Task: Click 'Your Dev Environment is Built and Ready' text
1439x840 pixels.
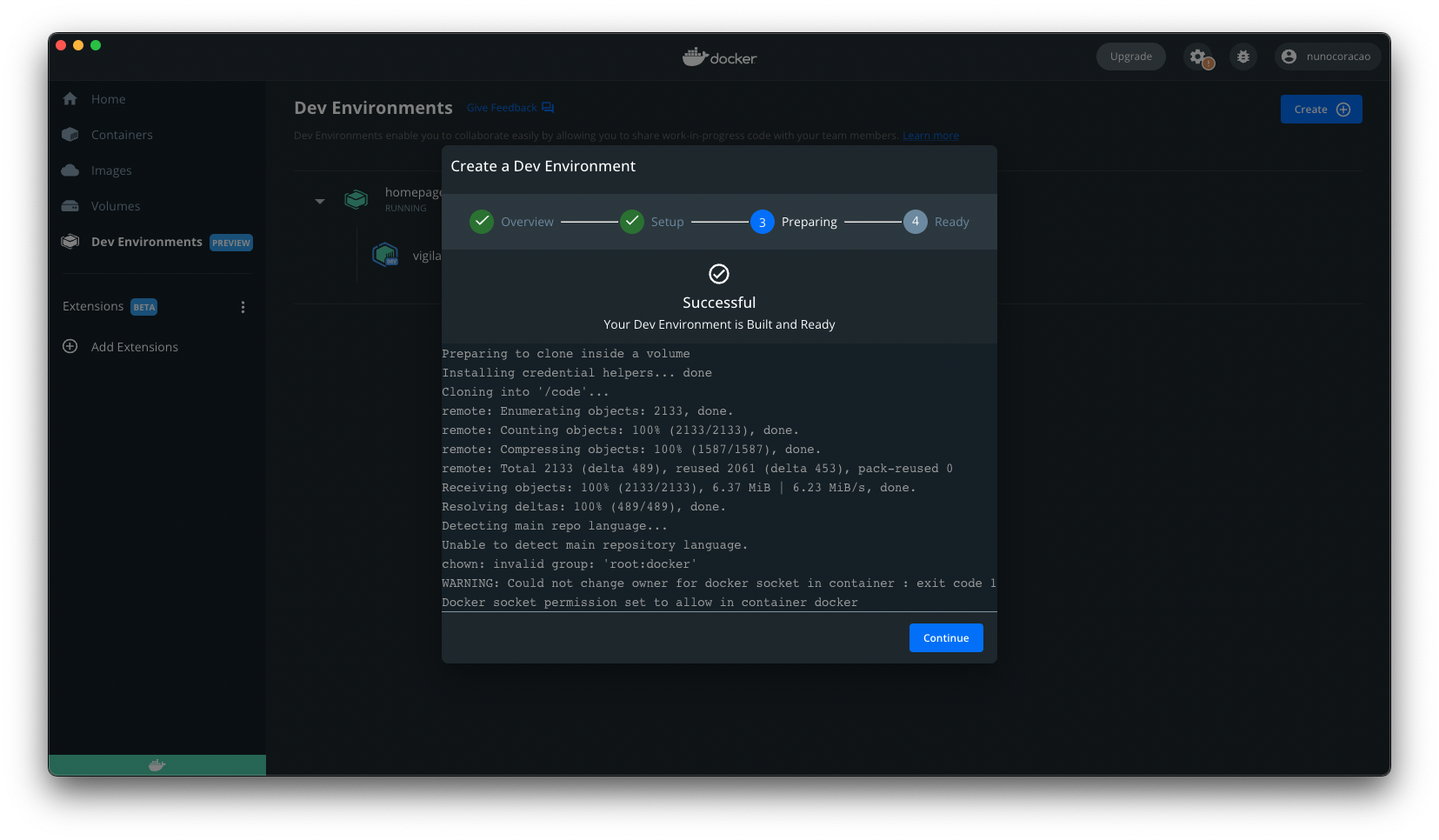Action: [719, 324]
